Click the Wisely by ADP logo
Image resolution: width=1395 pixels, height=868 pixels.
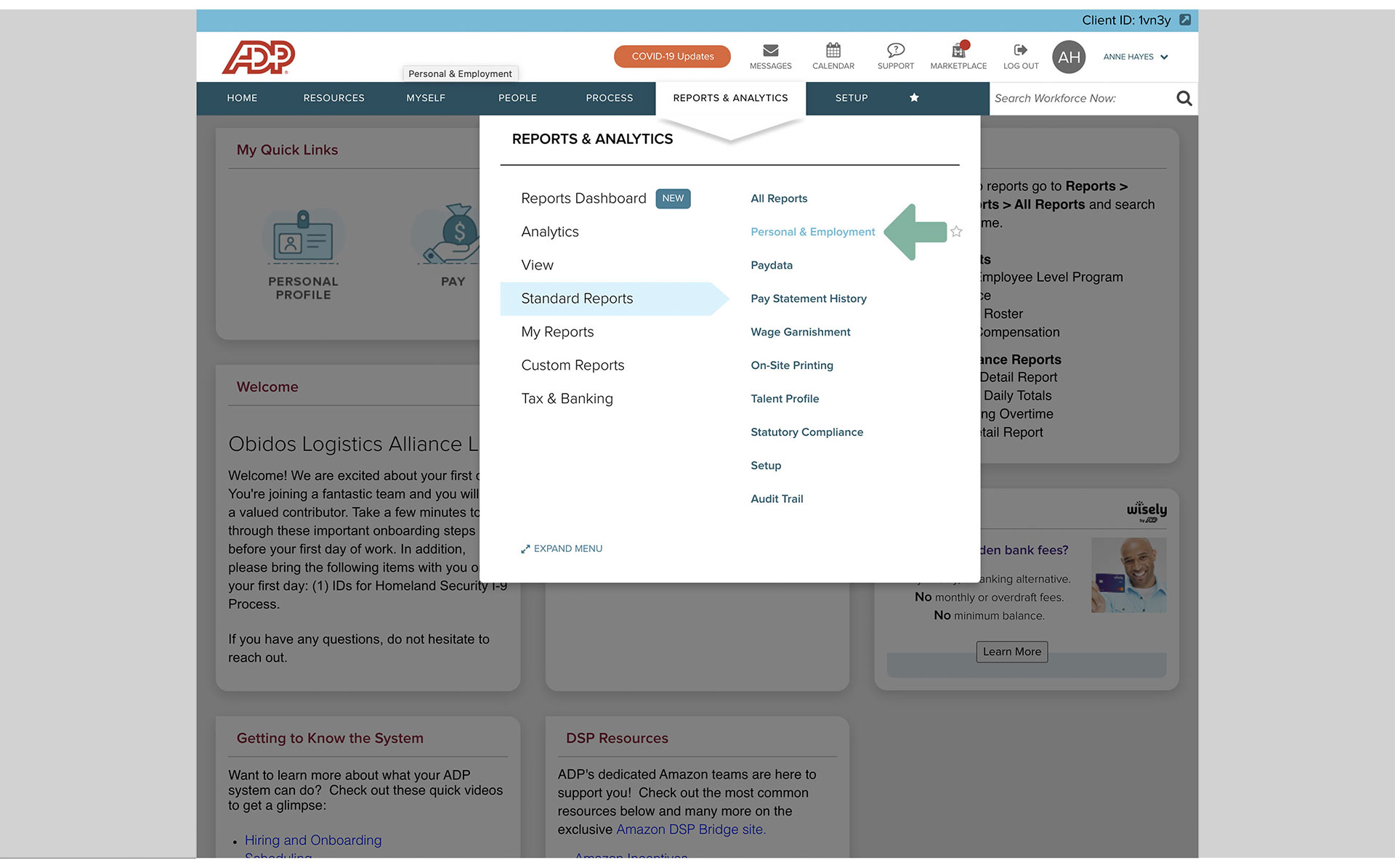pos(1147,511)
